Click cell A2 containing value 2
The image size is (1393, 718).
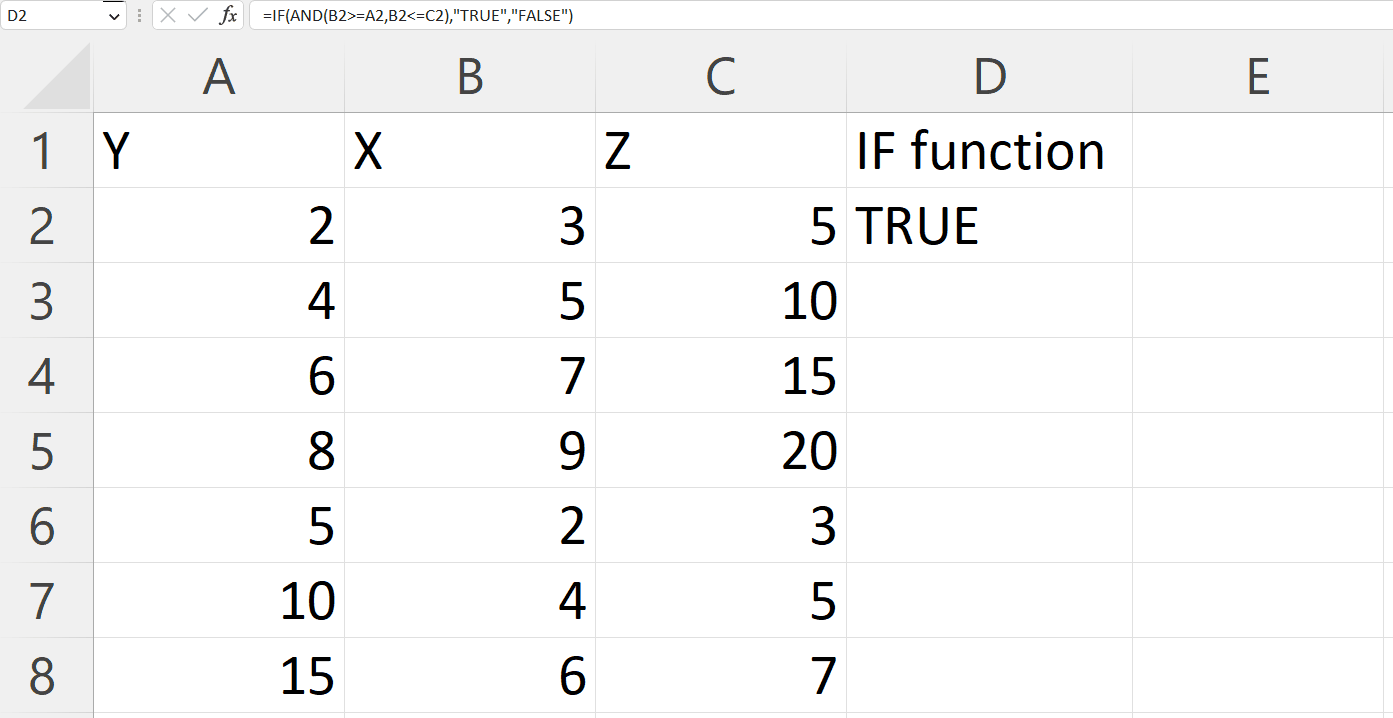219,226
